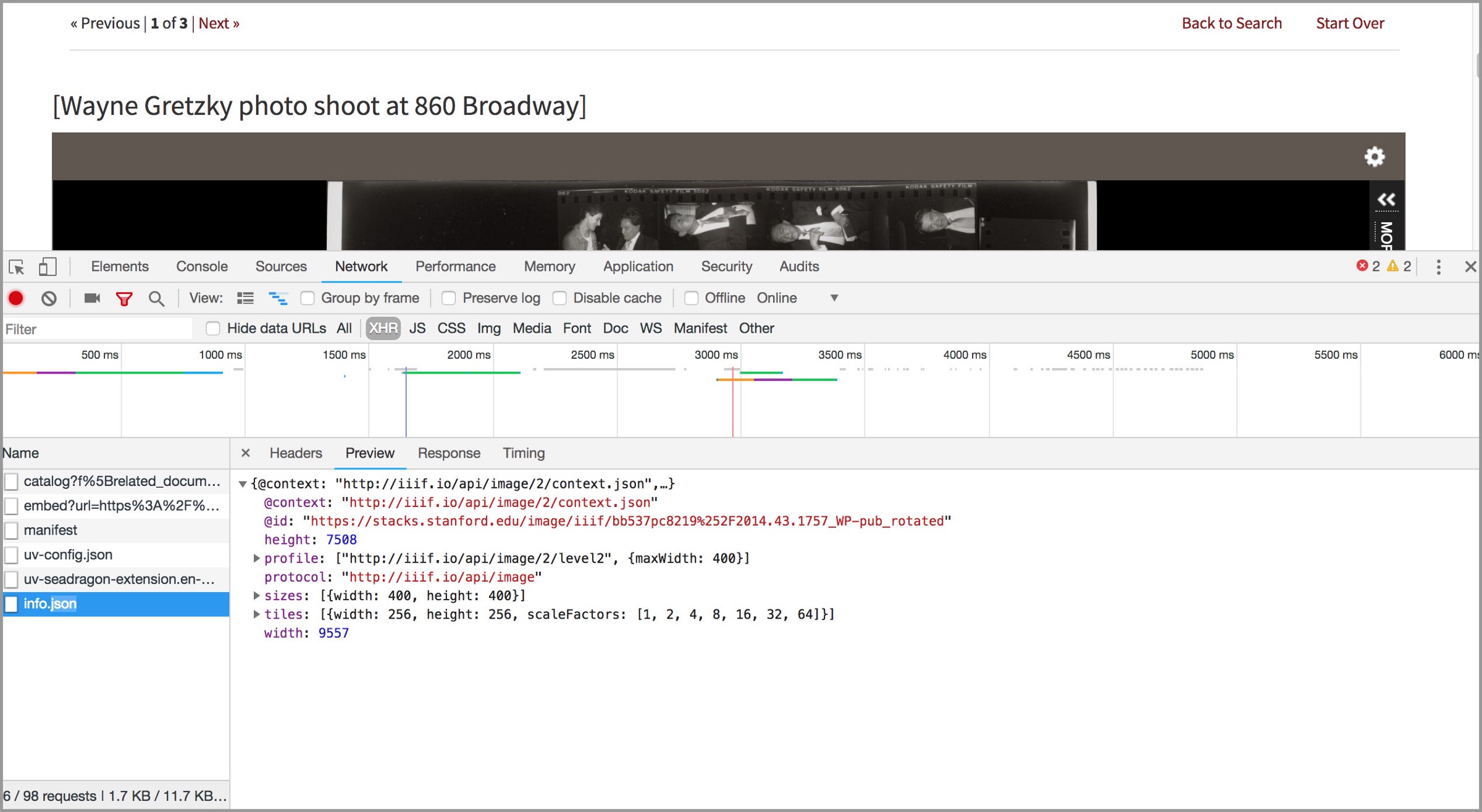Check the Disable cache option
Viewport: 1482px width, 812px height.
(560, 298)
